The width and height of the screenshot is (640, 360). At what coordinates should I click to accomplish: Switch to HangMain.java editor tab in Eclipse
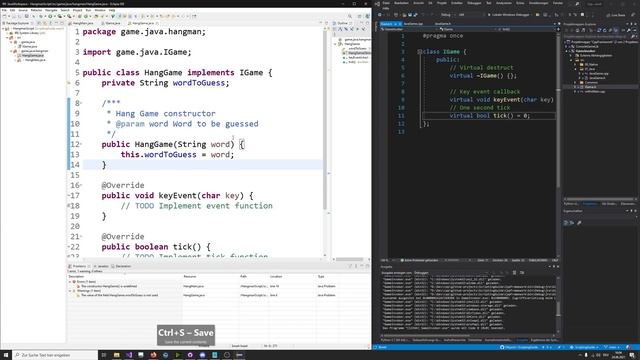click(83, 23)
